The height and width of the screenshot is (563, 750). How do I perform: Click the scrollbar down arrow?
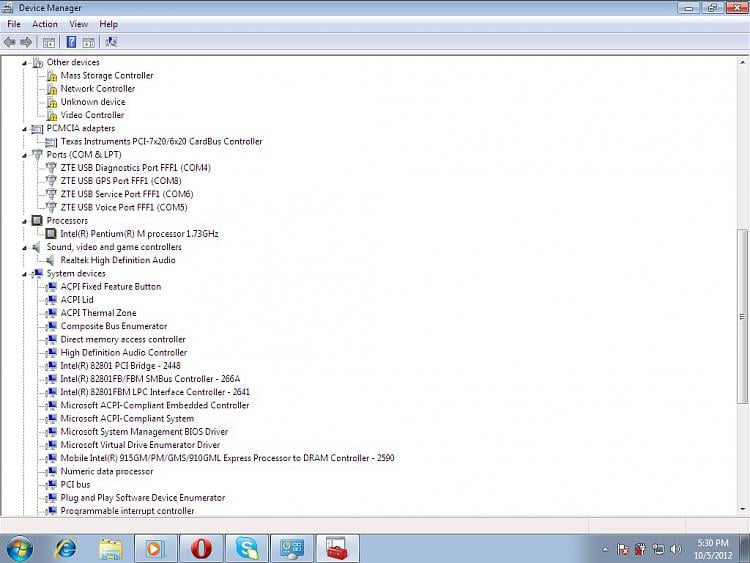742,509
